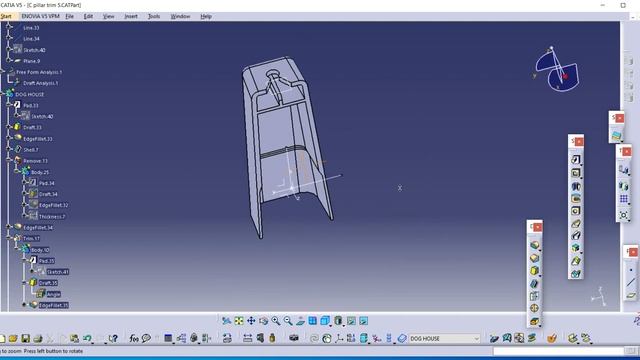The image size is (640, 360).
Task: Select the Plane reference element tool
Action: click(631, 295)
